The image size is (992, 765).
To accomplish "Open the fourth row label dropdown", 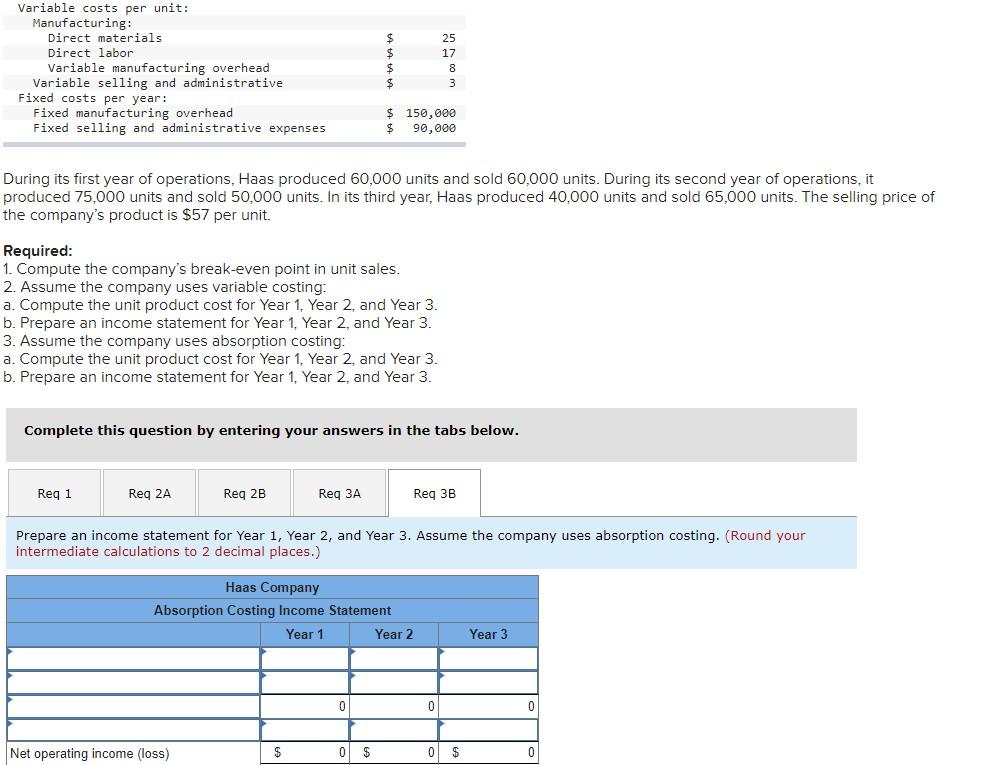I will [130, 729].
